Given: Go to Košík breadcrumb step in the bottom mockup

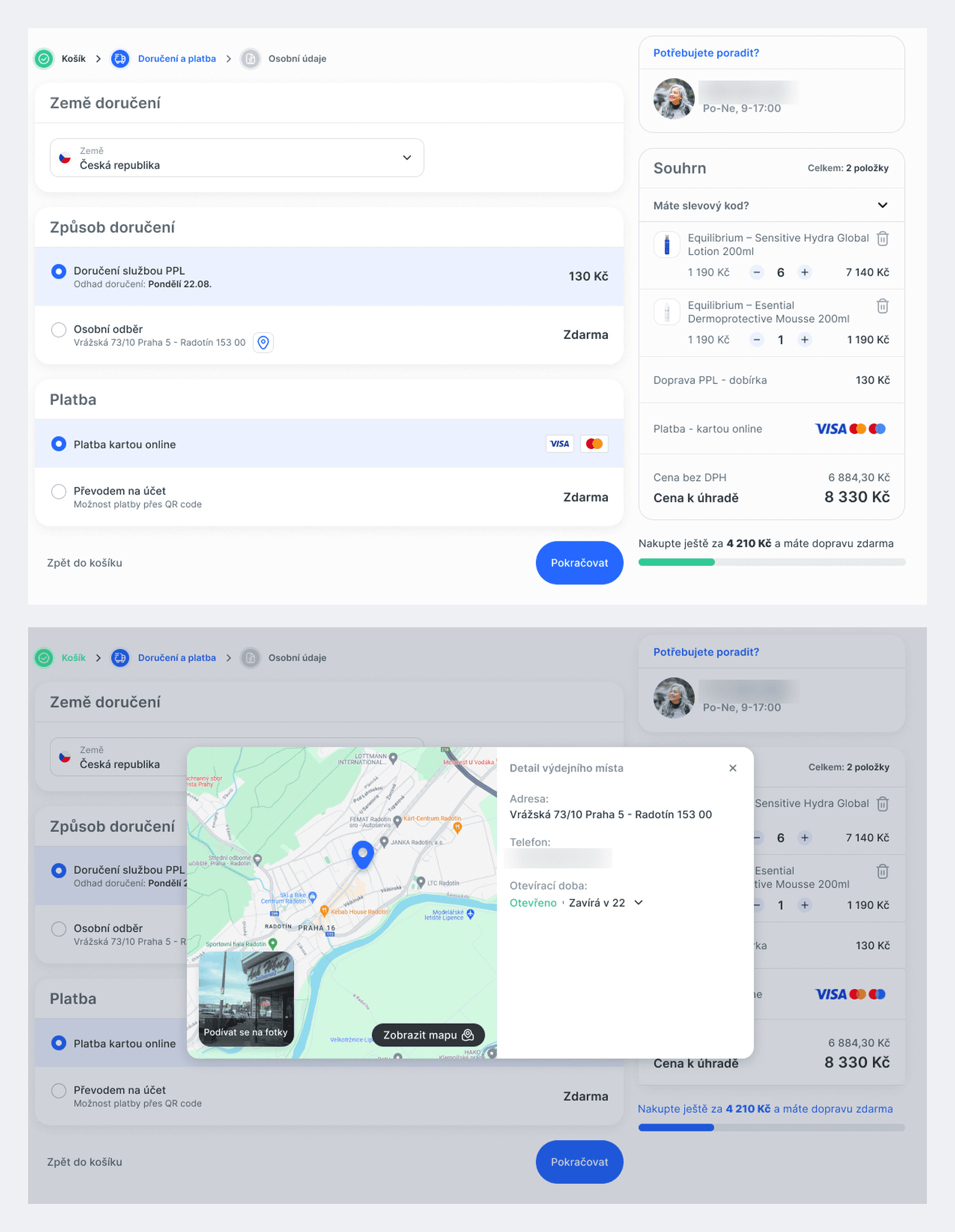Looking at the screenshot, I should point(74,658).
